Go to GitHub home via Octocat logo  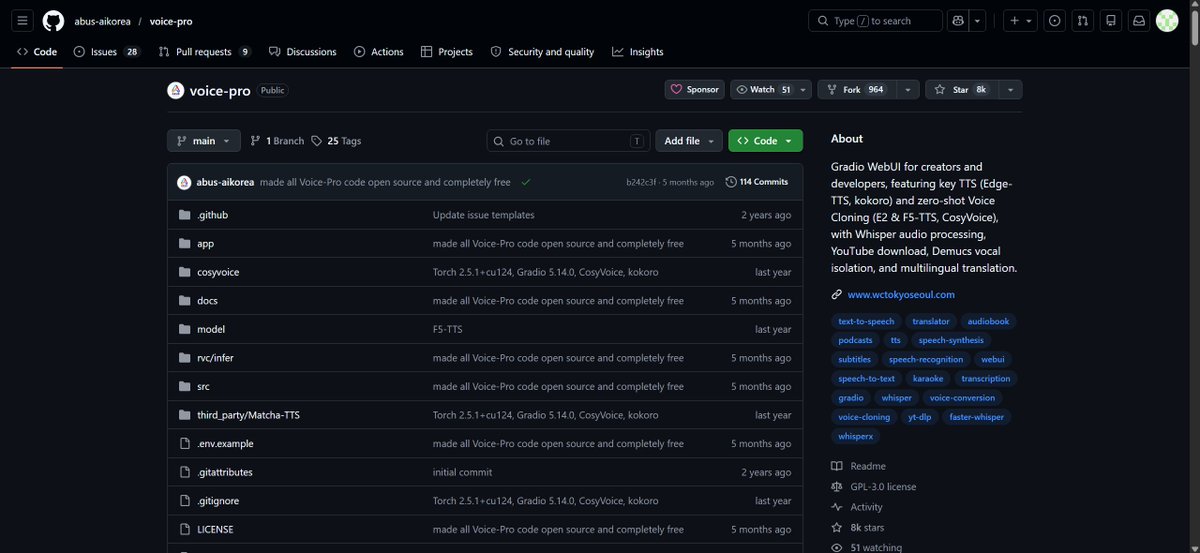(53, 20)
